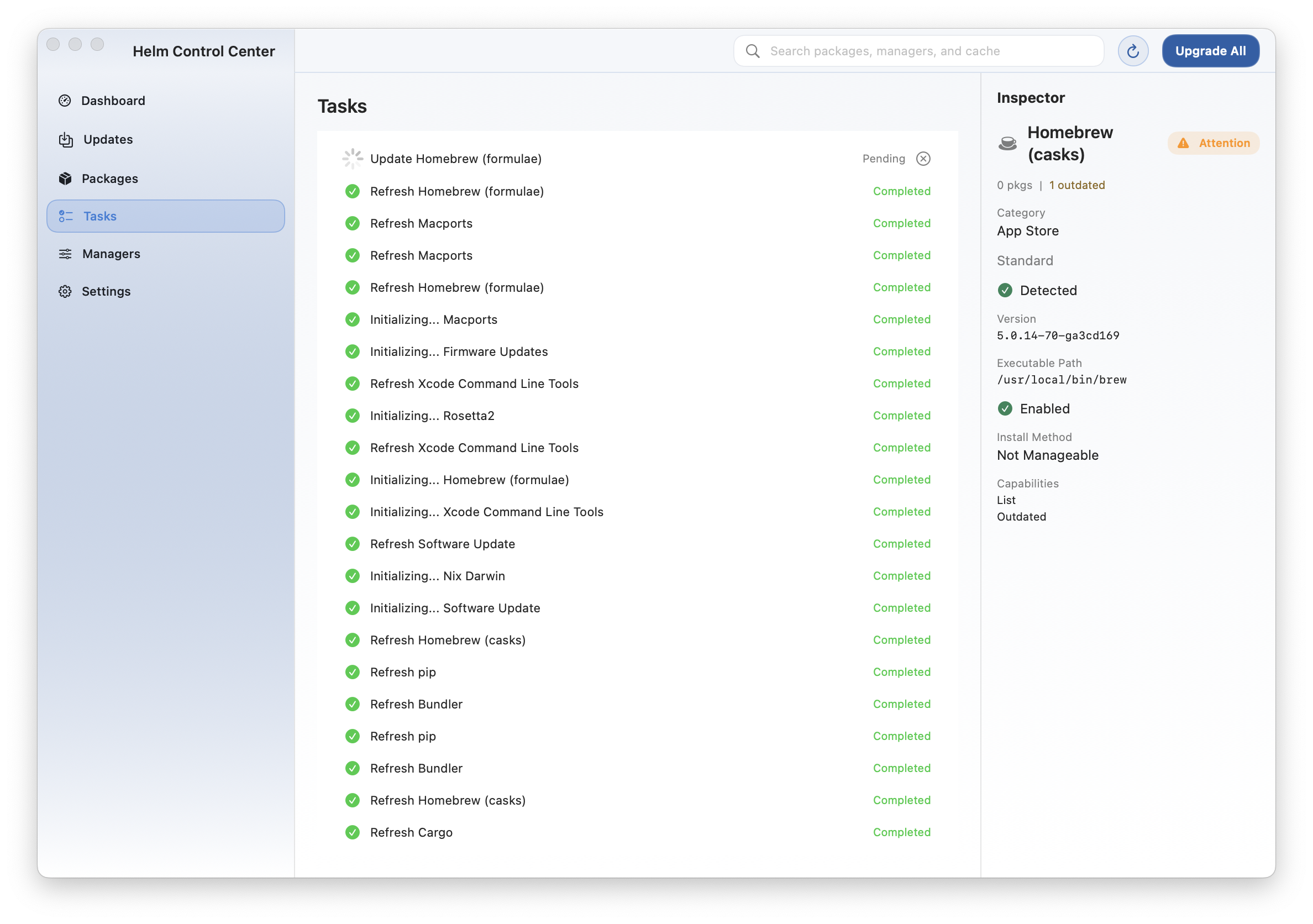
Task: Open Settings using the gear icon
Action: click(x=65, y=292)
